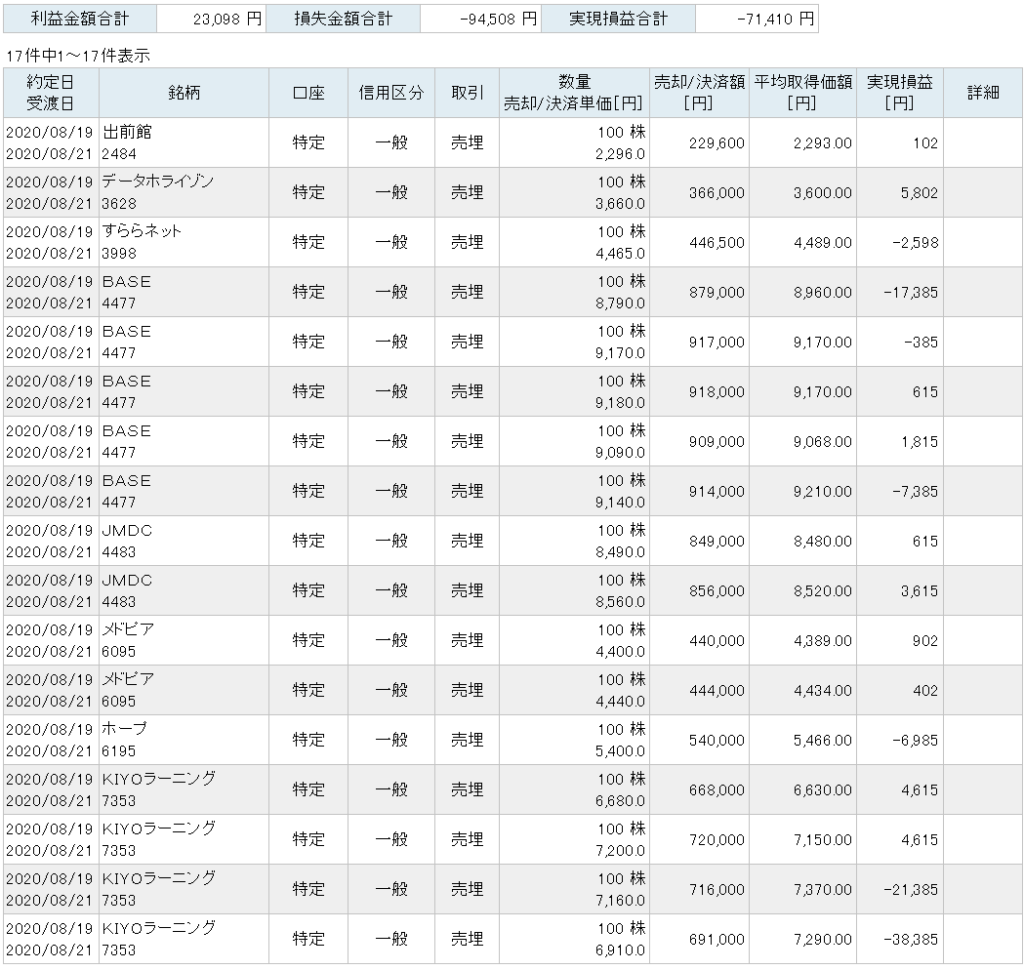
Task: Click the 402 realized profit value
Action: pos(925,690)
